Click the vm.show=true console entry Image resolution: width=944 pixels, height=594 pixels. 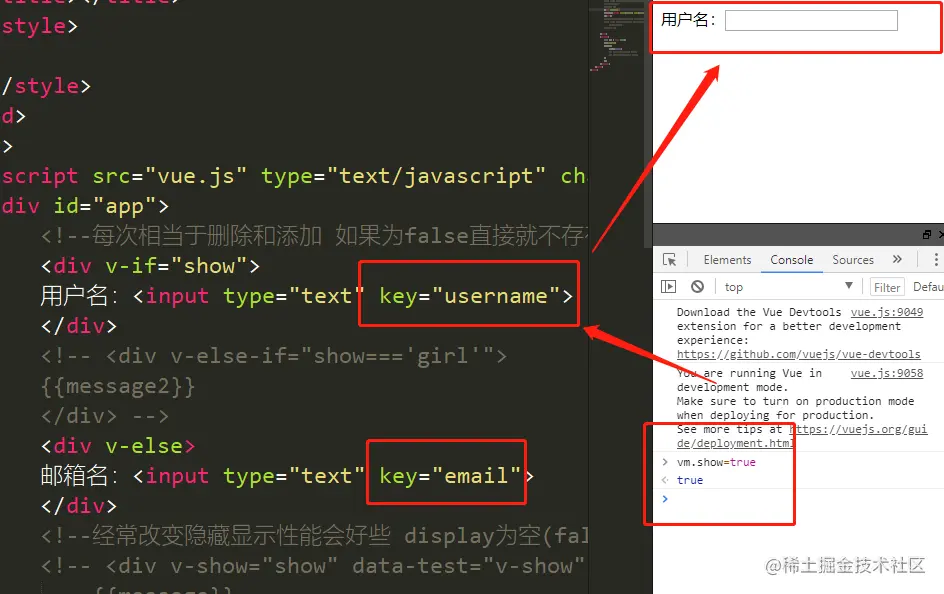[x=716, y=462]
